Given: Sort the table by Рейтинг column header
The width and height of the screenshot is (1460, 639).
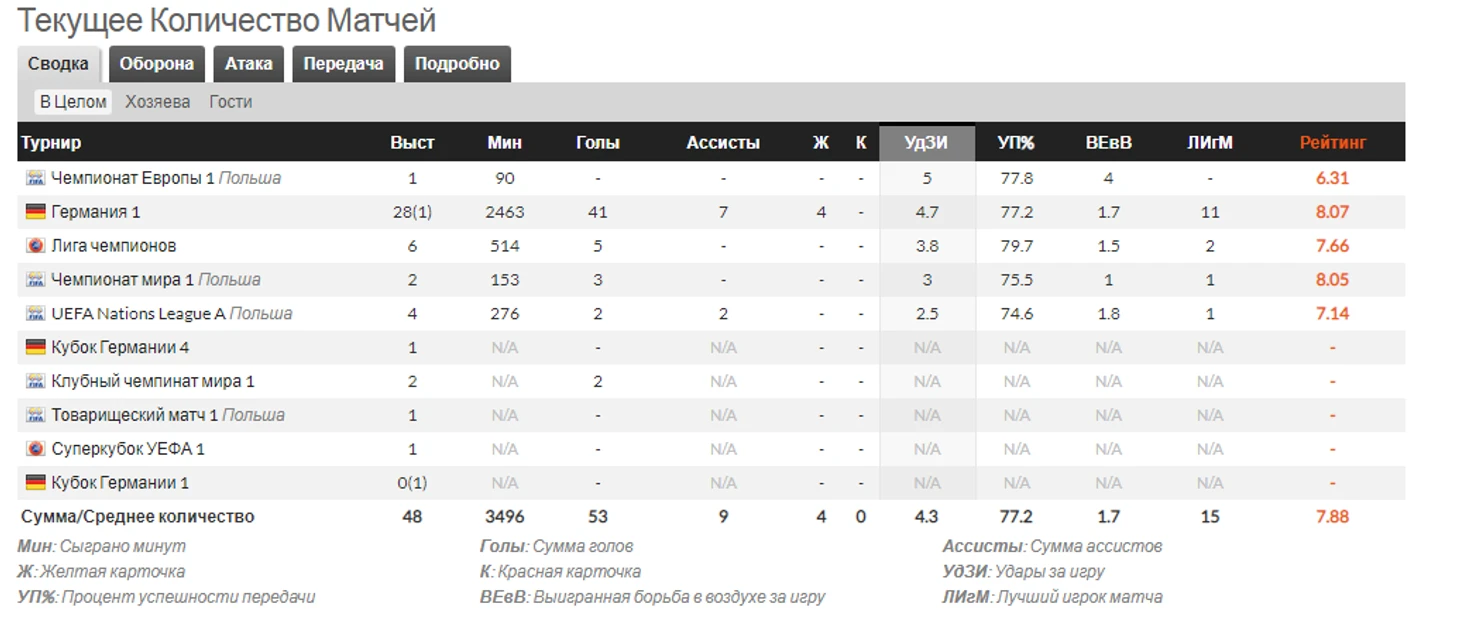Looking at the screenshot, I should point(1332,143).
